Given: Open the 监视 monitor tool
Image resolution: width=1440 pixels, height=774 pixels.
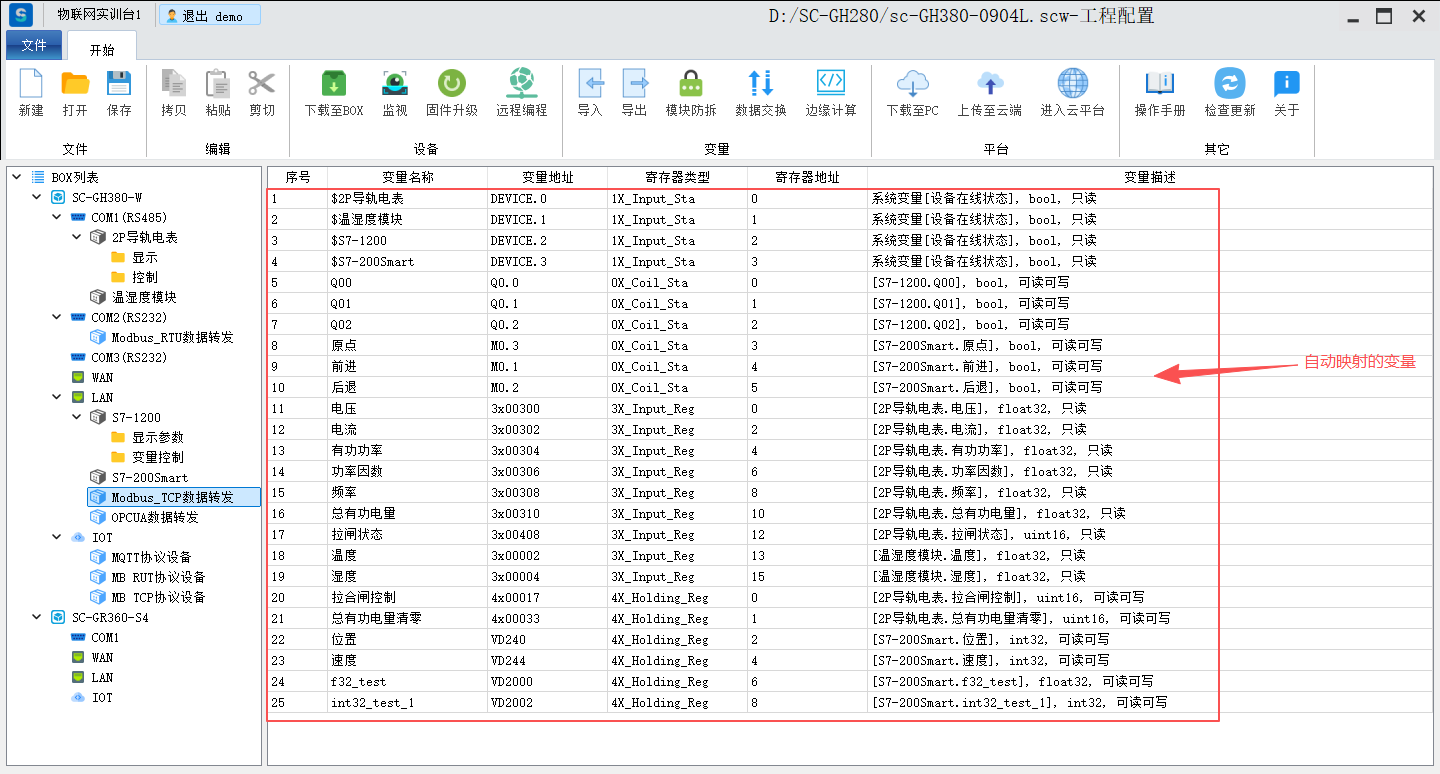Looking at the screenshot, I should click(x=394, y=85).
